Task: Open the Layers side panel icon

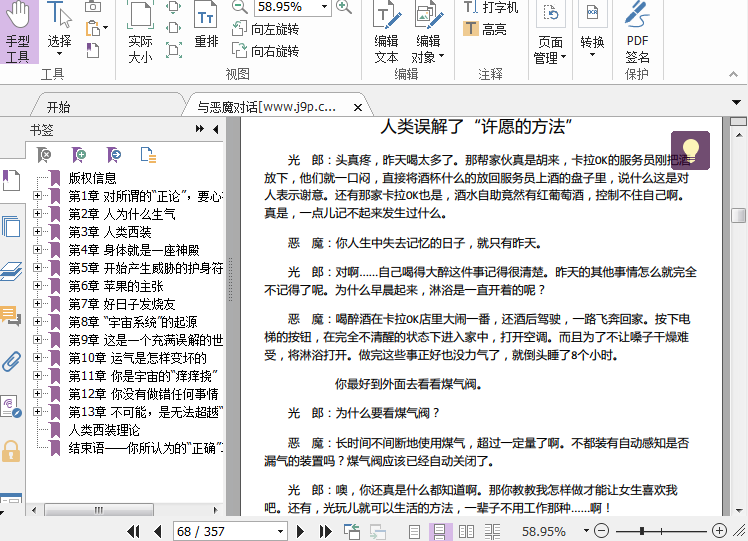Action: coord(10,271)
